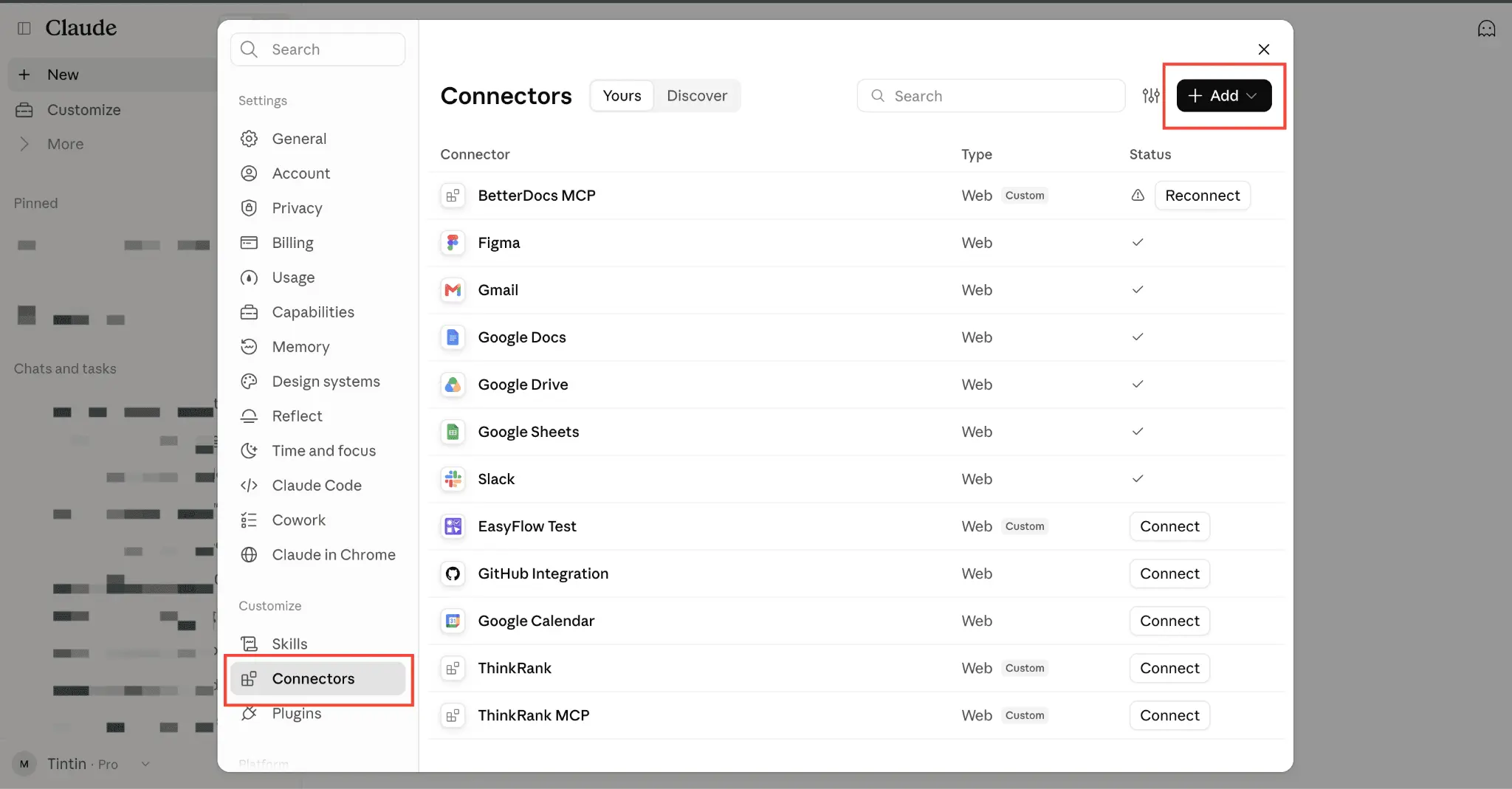Click the GitHub Integration octocat icon
The width and height of the screenshot is (1512, 789).
click(453, 573)
